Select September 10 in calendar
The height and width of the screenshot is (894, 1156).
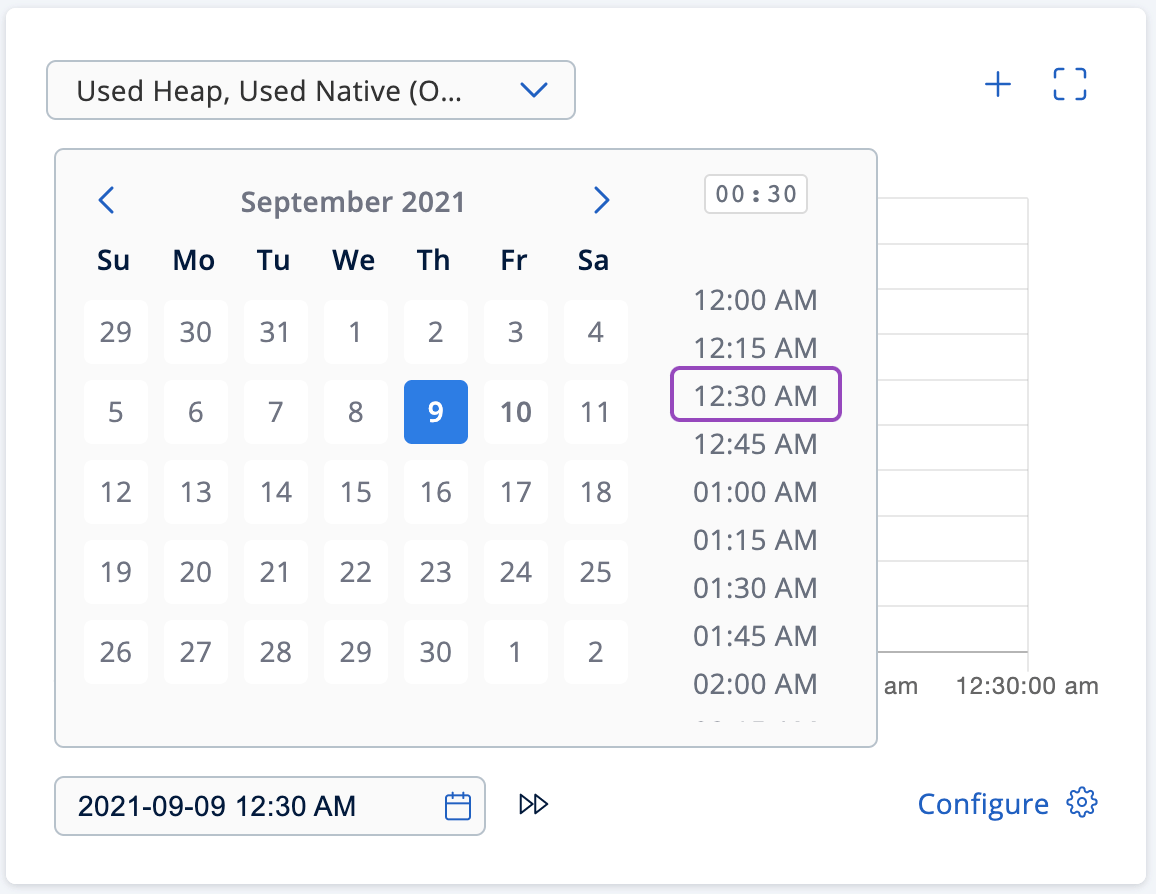coord(515,412)
